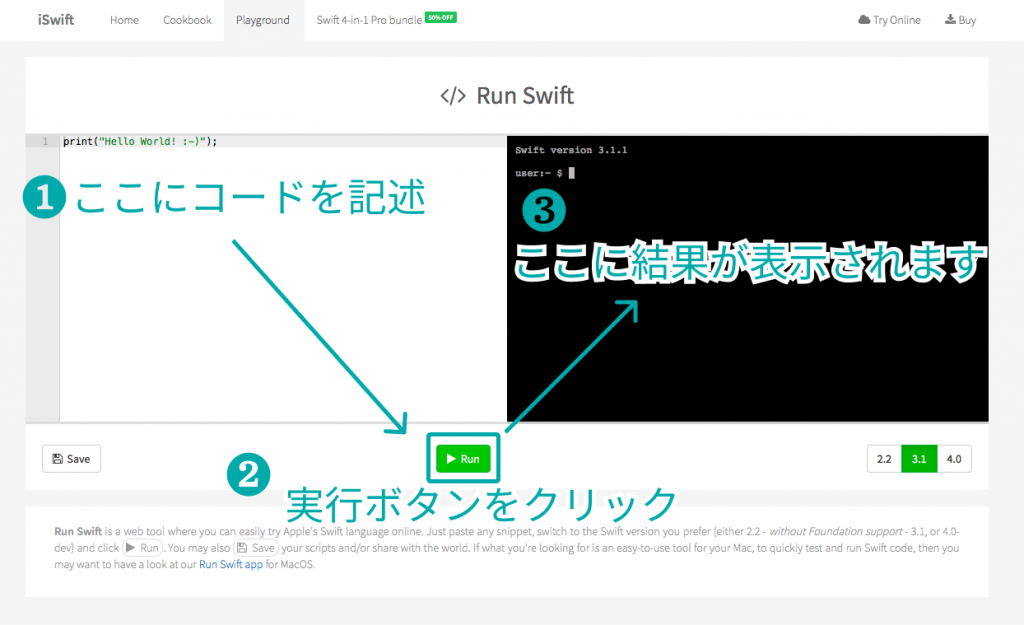The image size is (1024, 625).
Task: Click line number 1 in gutter
Action: [x=43, y=141]
